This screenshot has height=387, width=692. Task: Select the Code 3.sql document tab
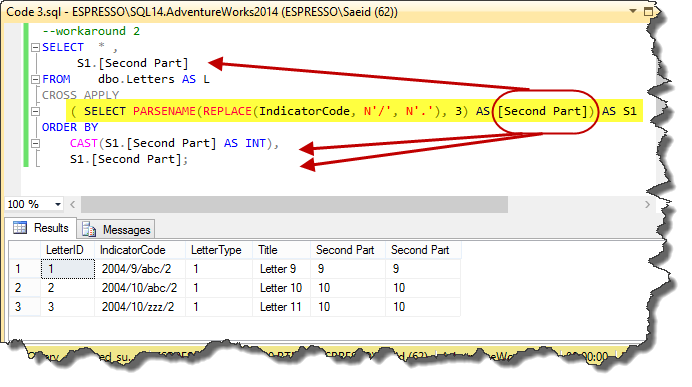(202, 12)
